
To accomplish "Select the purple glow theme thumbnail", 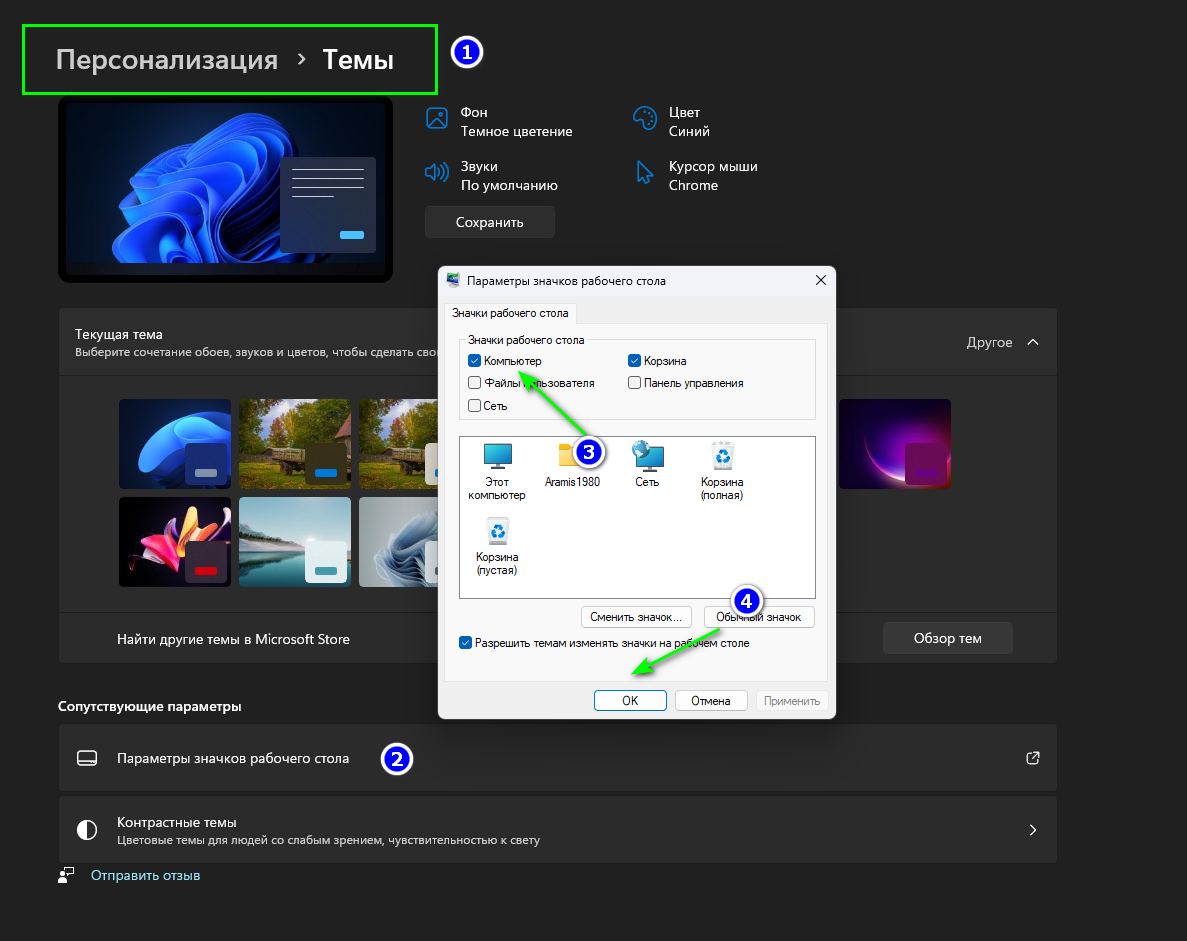I will (x=895, y=444).
